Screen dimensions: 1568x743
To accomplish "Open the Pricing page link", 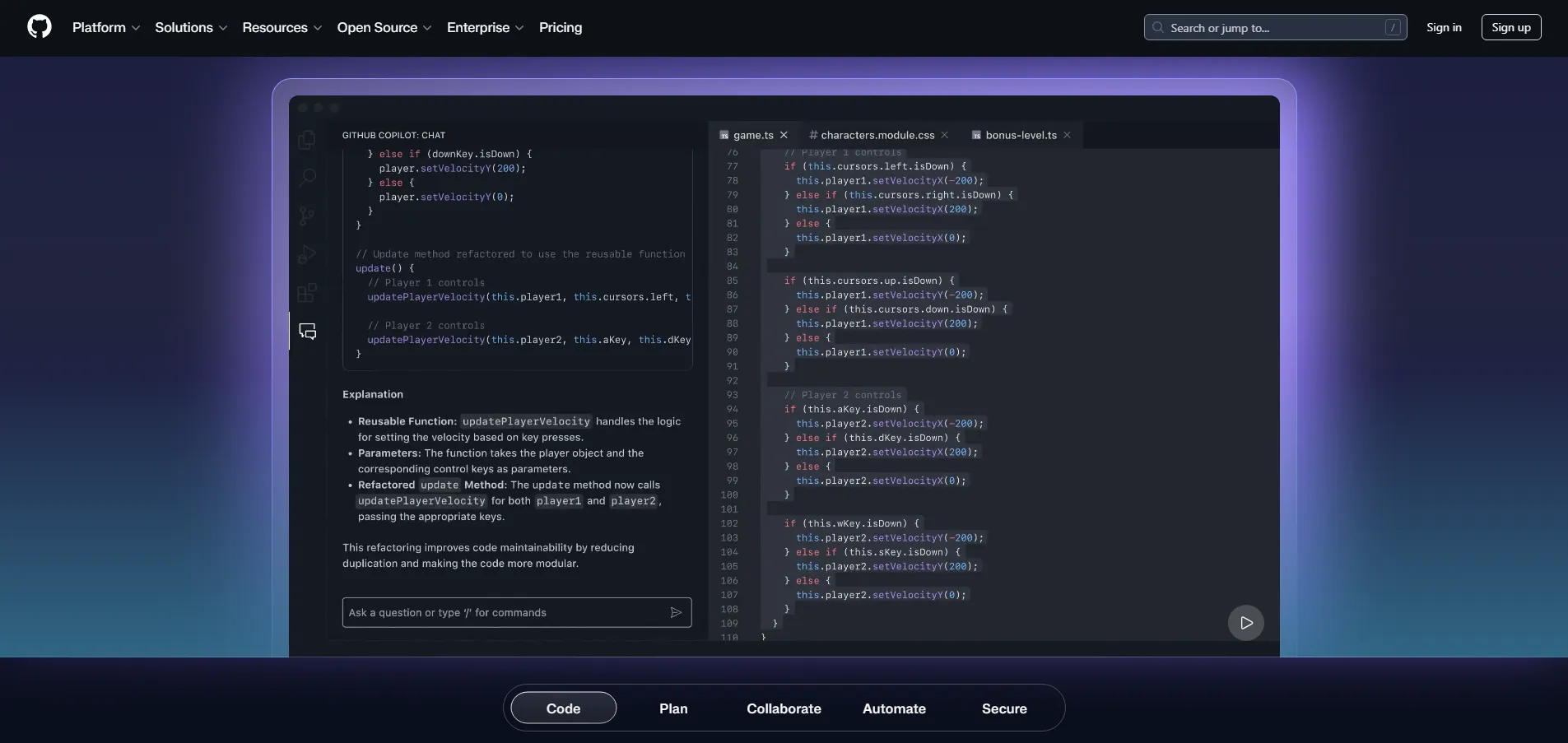I will click(x=561, y=27).
